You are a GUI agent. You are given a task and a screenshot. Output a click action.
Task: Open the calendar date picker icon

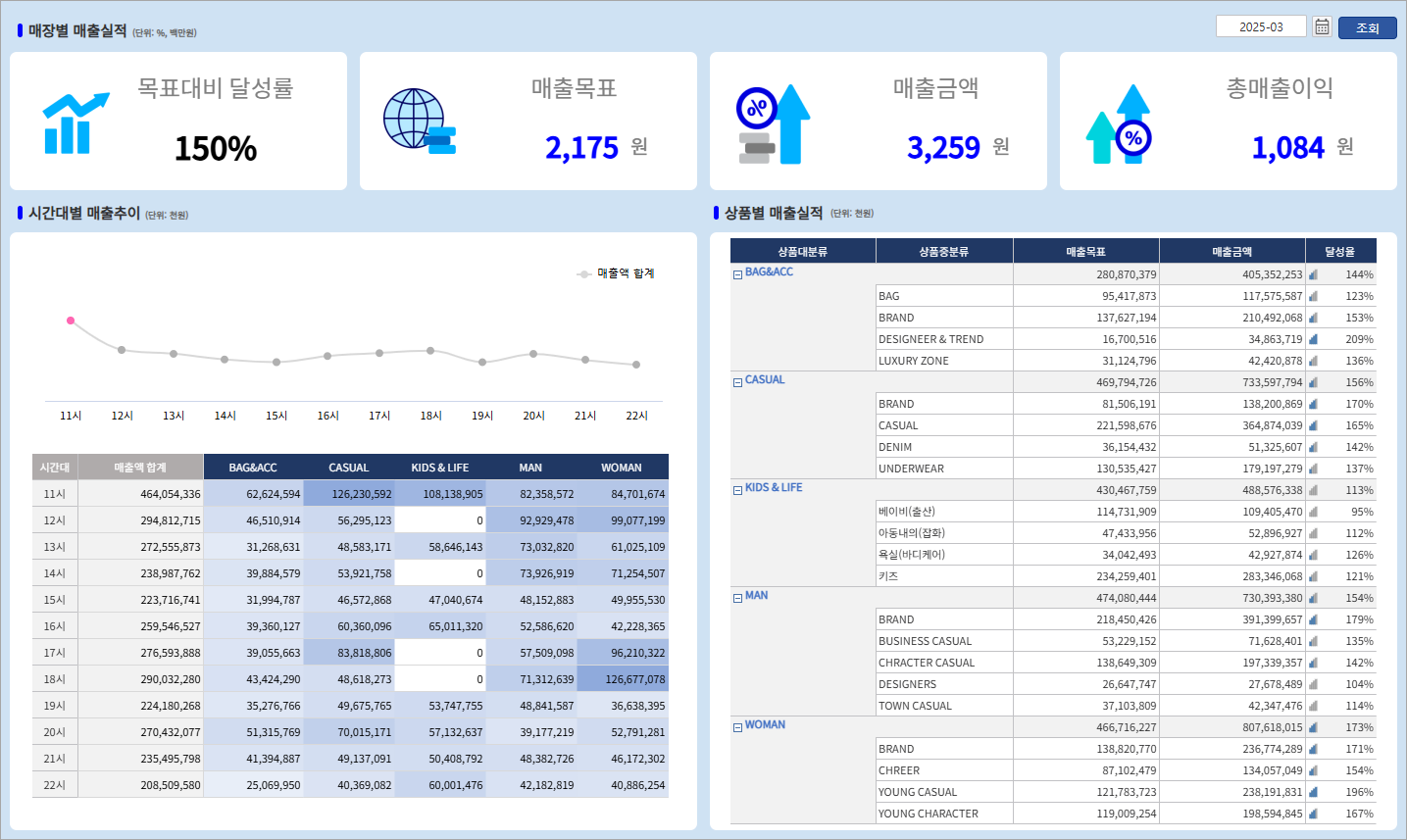point(1322,27)
